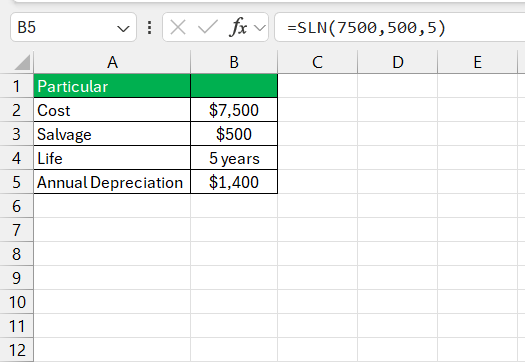Viewport: 525px width, 362px height.
Task: Click the '$7,500' cell
Action: (x=234, y=110)
